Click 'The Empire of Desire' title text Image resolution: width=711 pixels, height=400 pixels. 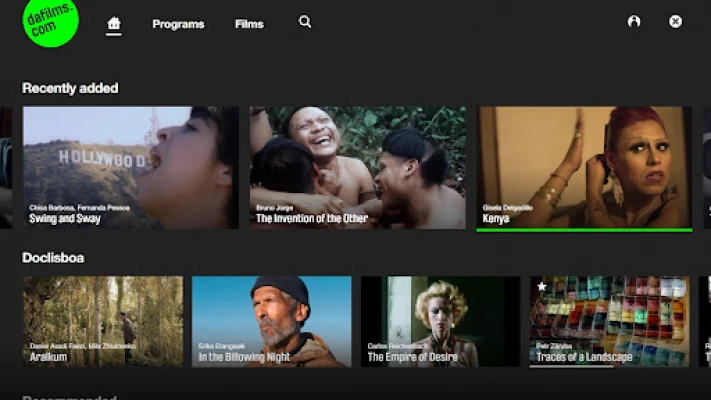click(x=413, y=357)
